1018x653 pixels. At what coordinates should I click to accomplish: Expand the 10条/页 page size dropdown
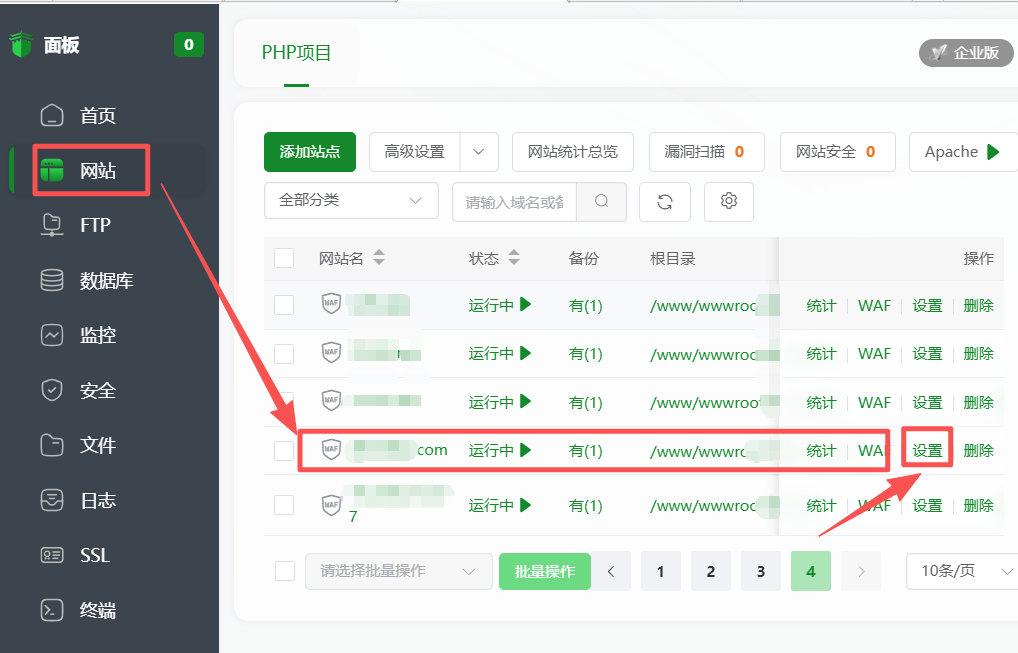(x=960, y=571)
